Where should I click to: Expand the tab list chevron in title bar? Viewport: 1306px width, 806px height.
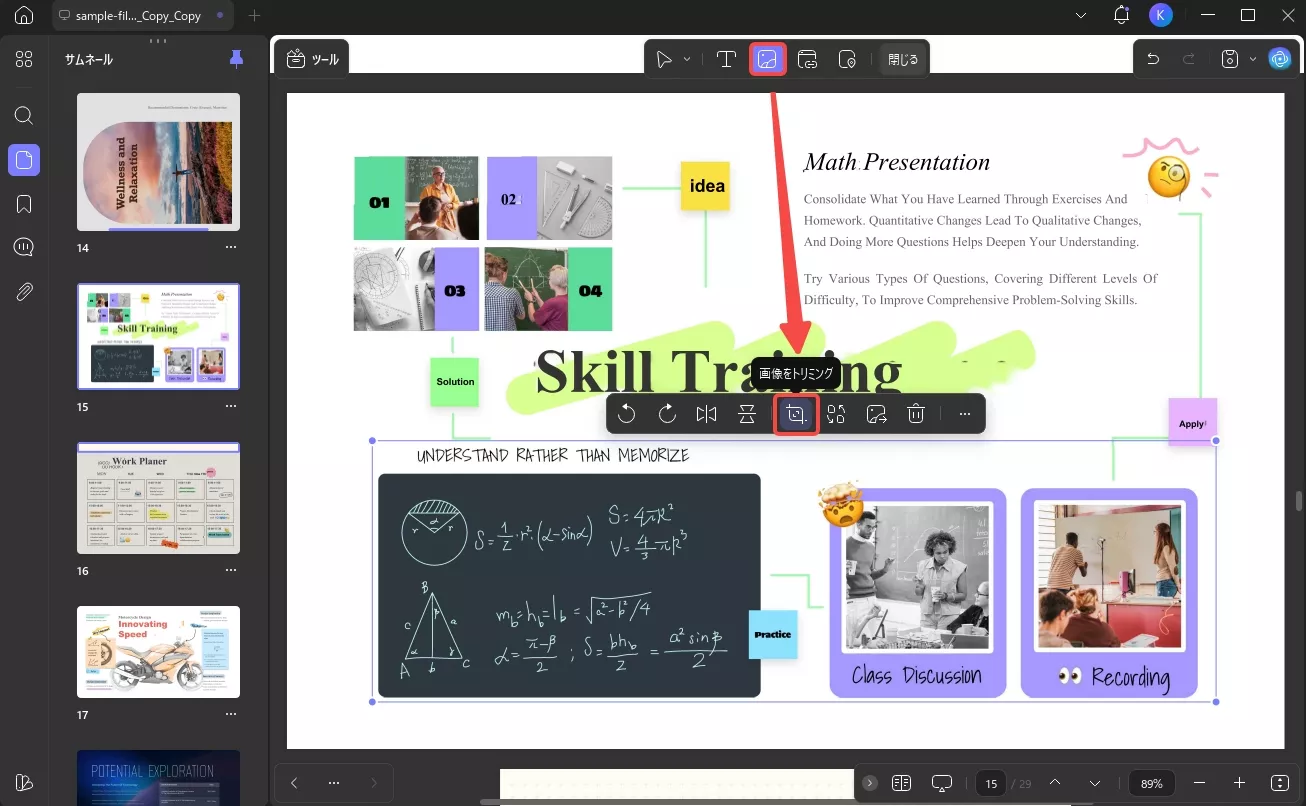pos(1081,16)
